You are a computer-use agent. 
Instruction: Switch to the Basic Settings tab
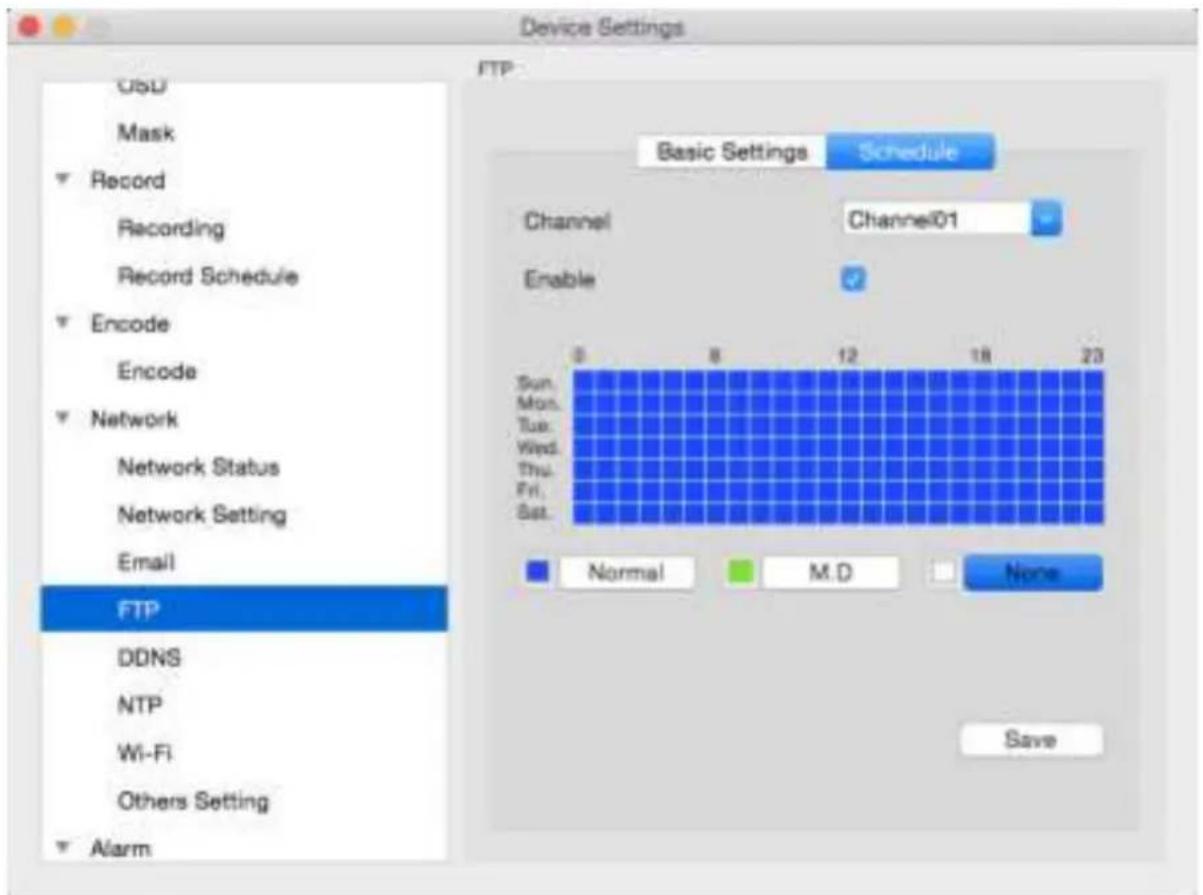(x=731, y=152)
